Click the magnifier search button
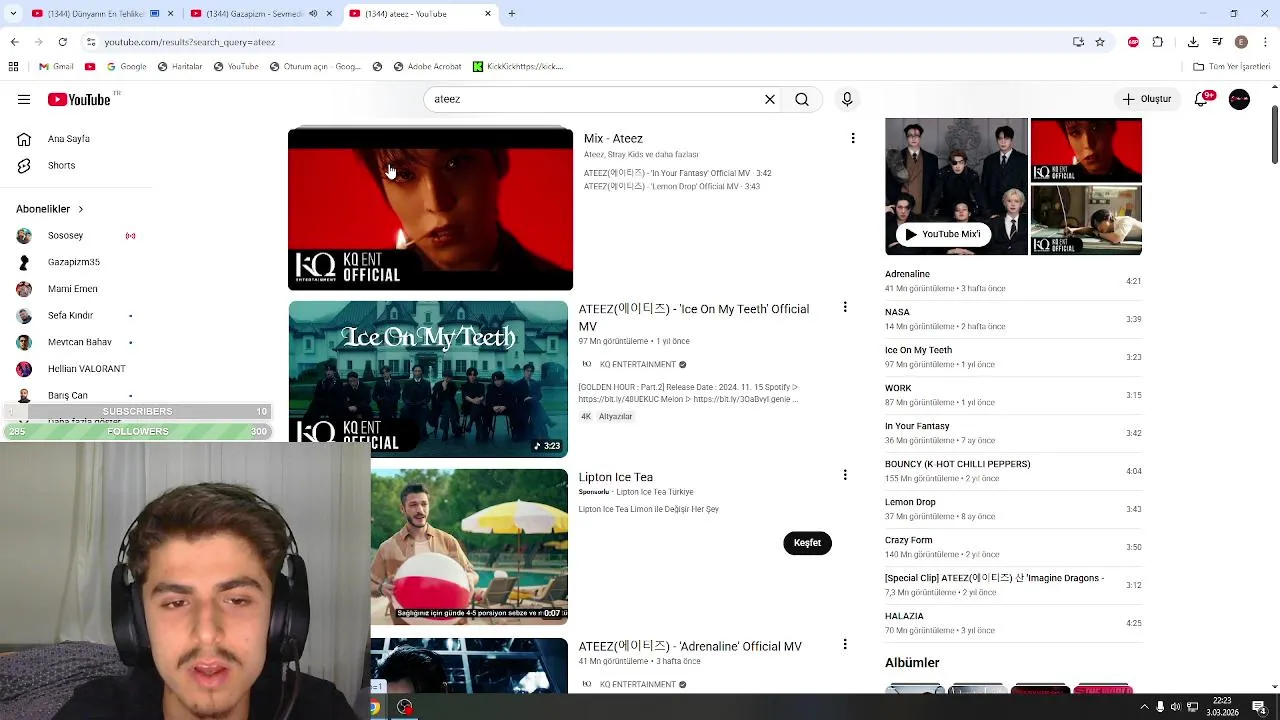1280x720 pixels. 802,99
